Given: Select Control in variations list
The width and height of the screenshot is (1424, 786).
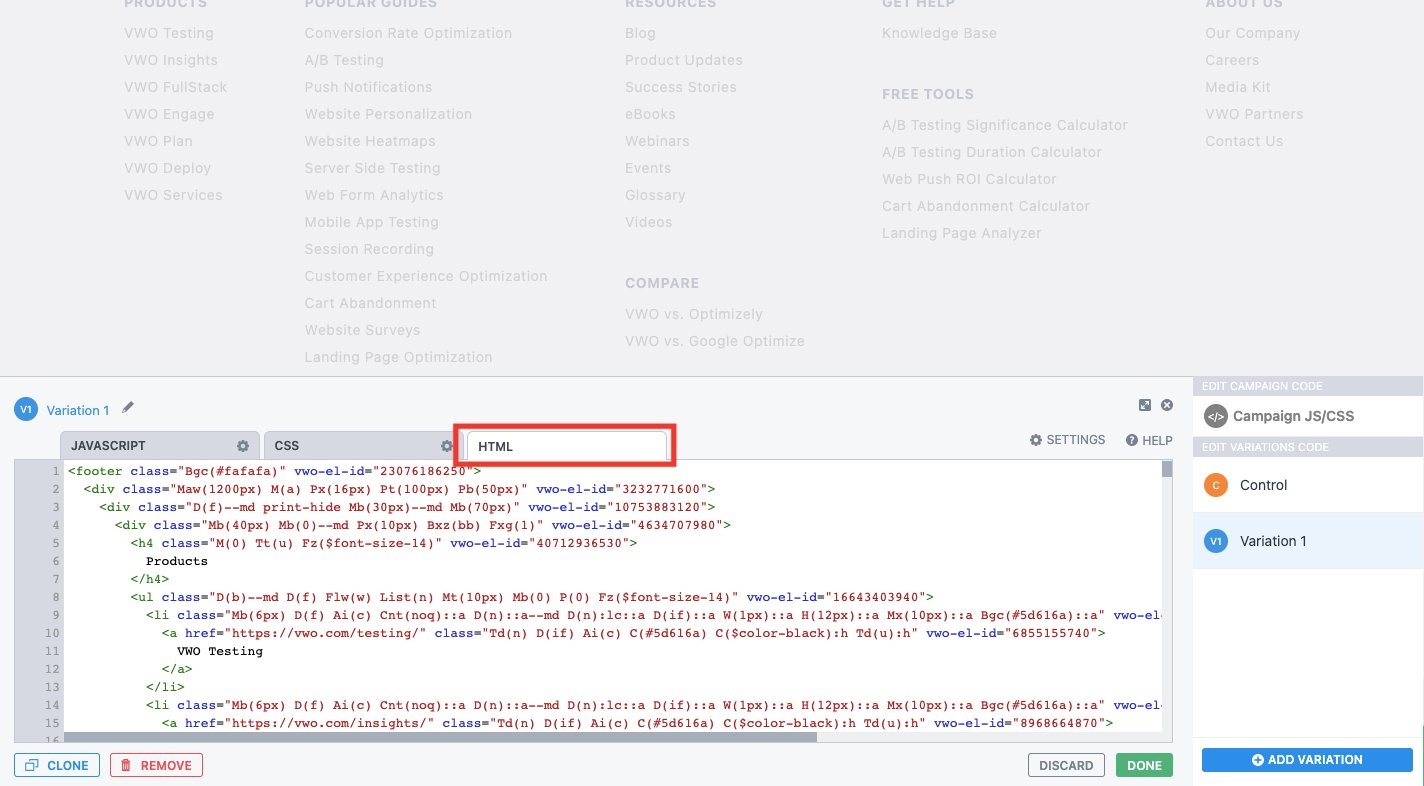Looking at the screenshot, I should coord(1307,485).
